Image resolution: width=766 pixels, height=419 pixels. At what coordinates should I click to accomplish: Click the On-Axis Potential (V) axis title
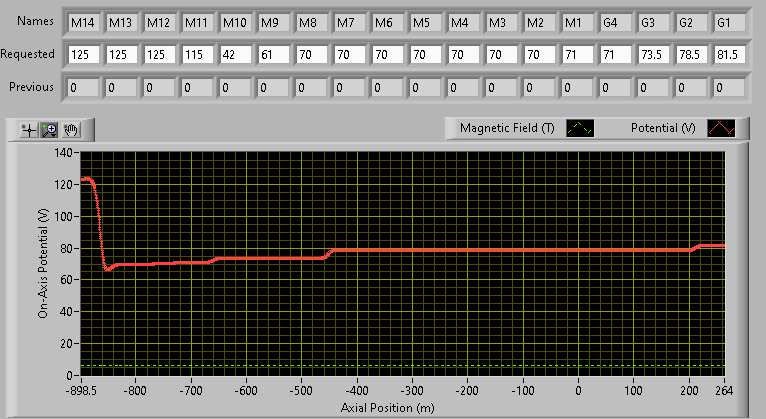[x=43, y=264]
